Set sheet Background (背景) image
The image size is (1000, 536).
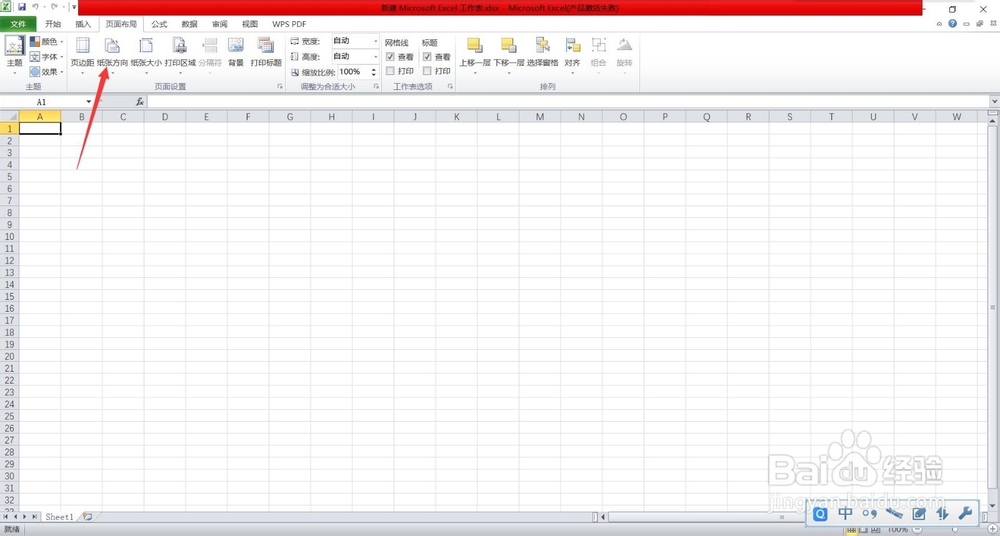click(x=236, y=52)
